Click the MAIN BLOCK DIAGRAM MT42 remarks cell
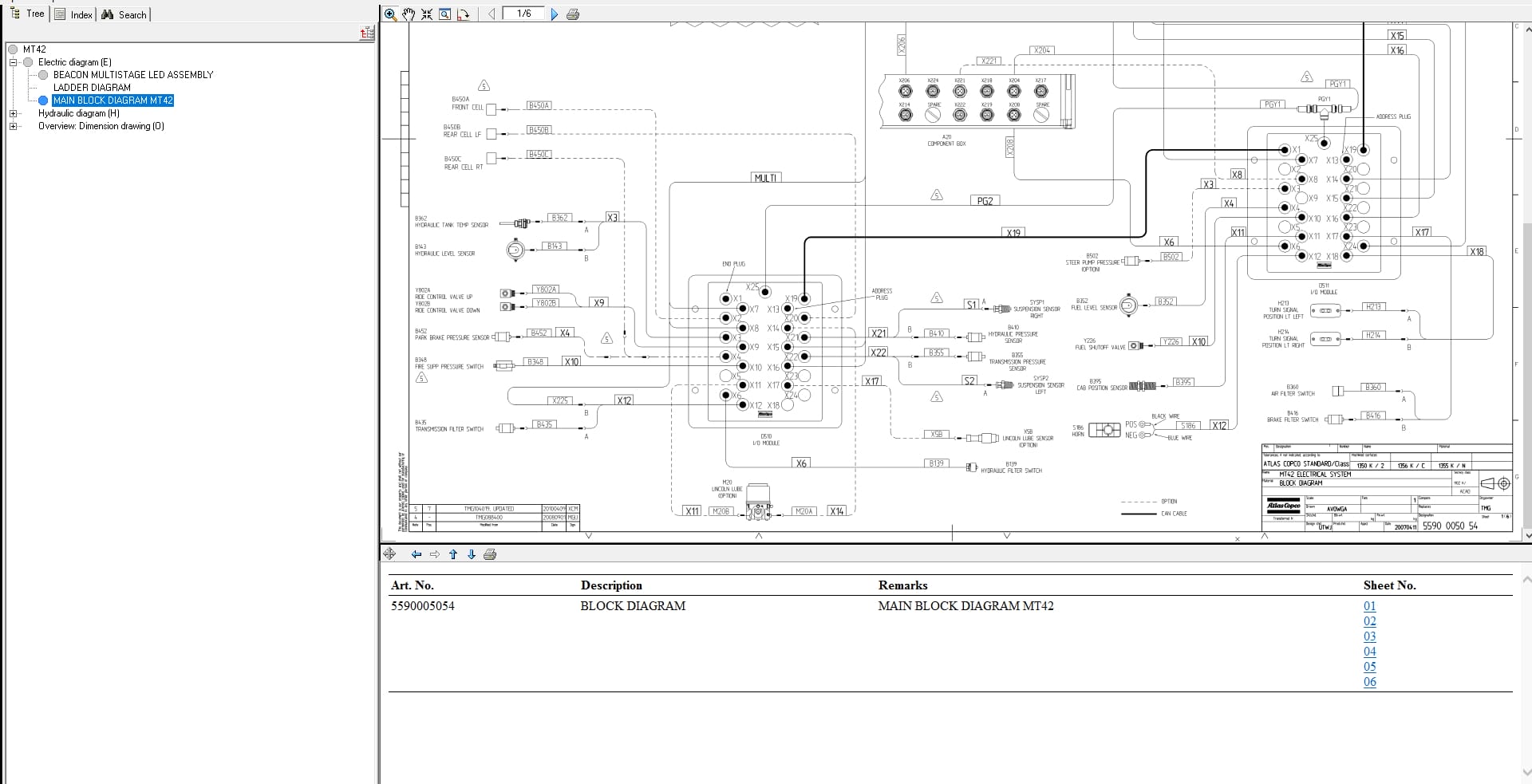The height and width of the screenshot is (784, 1532). tap(965, 606)
